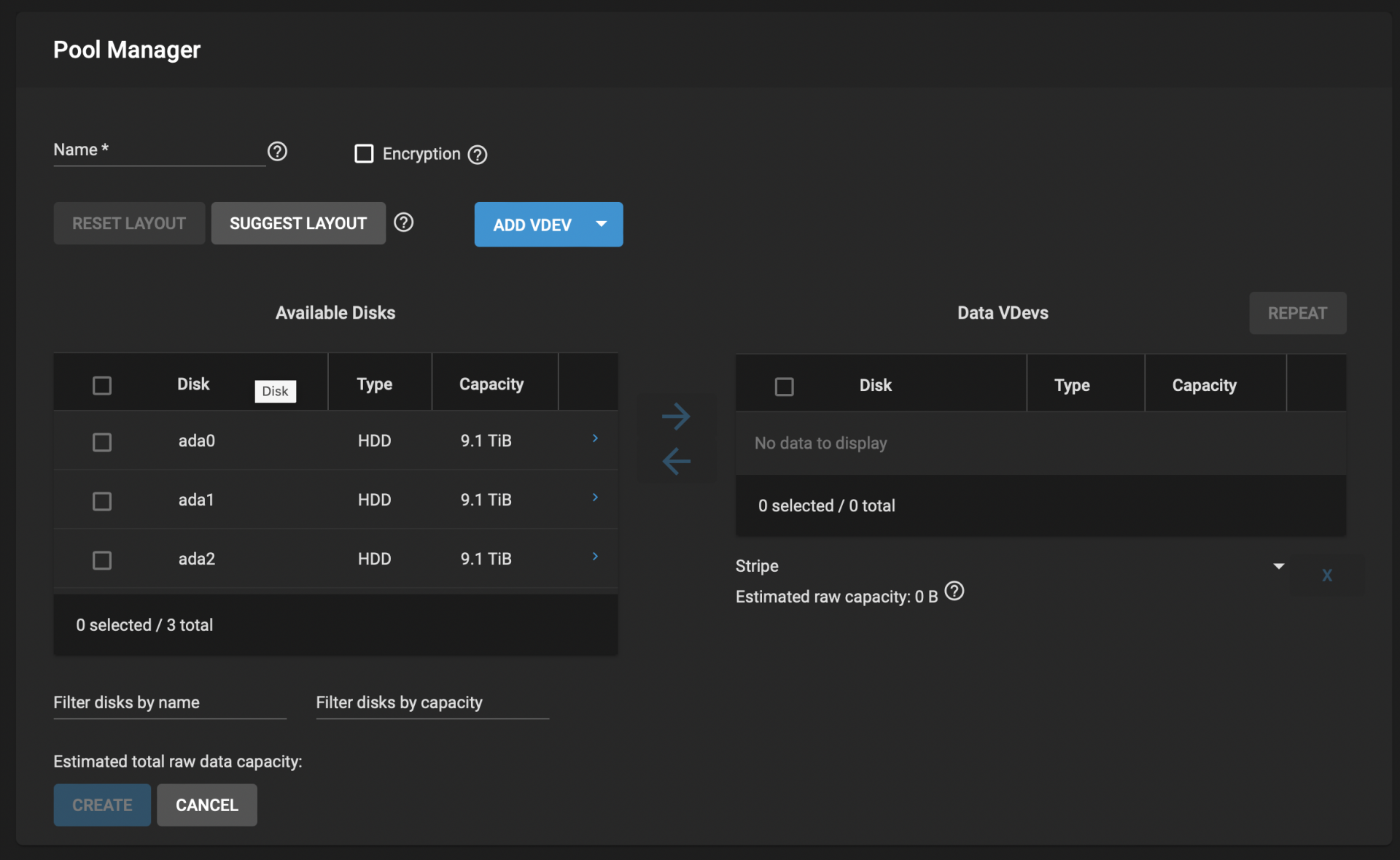Open help tooltip beside the Name field

click(277, 151)
